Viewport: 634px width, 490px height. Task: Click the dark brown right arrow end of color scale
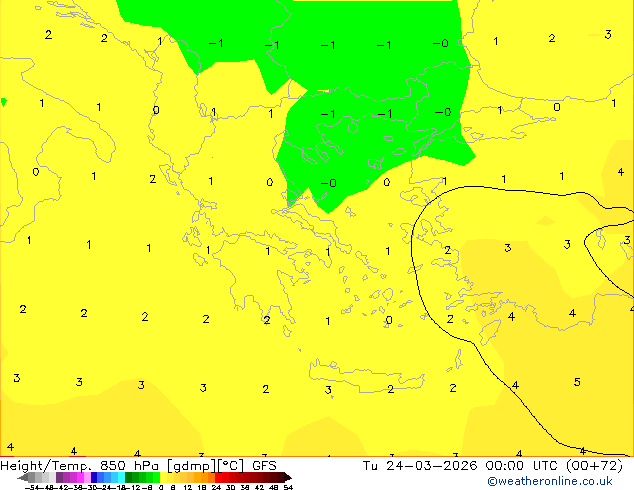point(288,477)
